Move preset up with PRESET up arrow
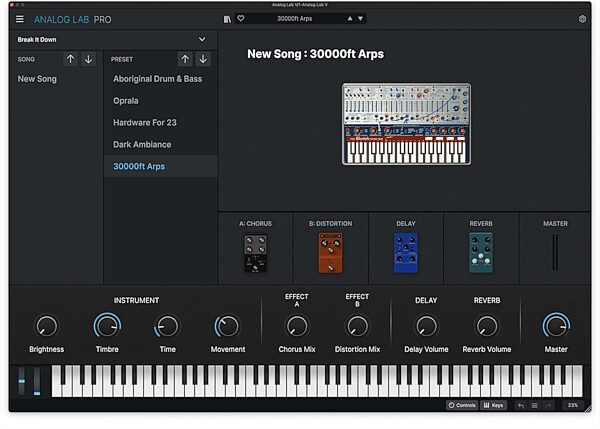This screenshot has width=600, height=429. [x=185, y=59]
